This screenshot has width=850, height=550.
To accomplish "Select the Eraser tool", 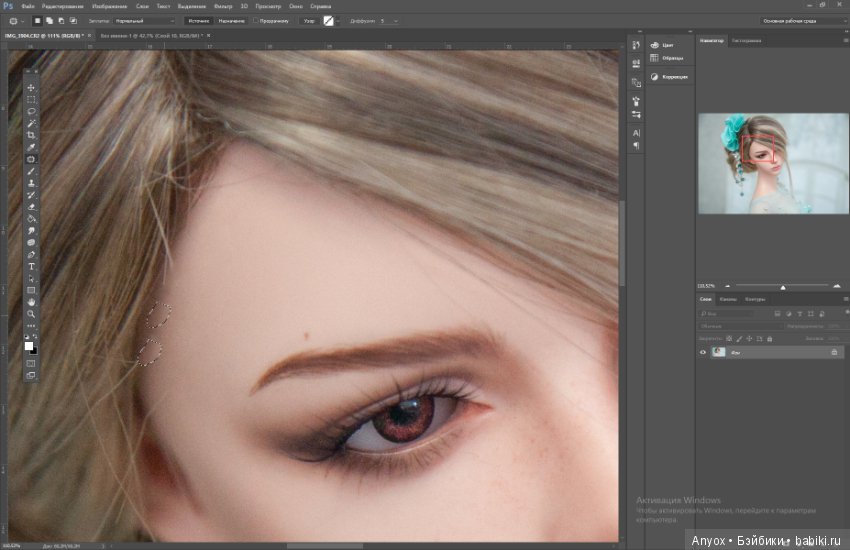I will pos(31,207).
